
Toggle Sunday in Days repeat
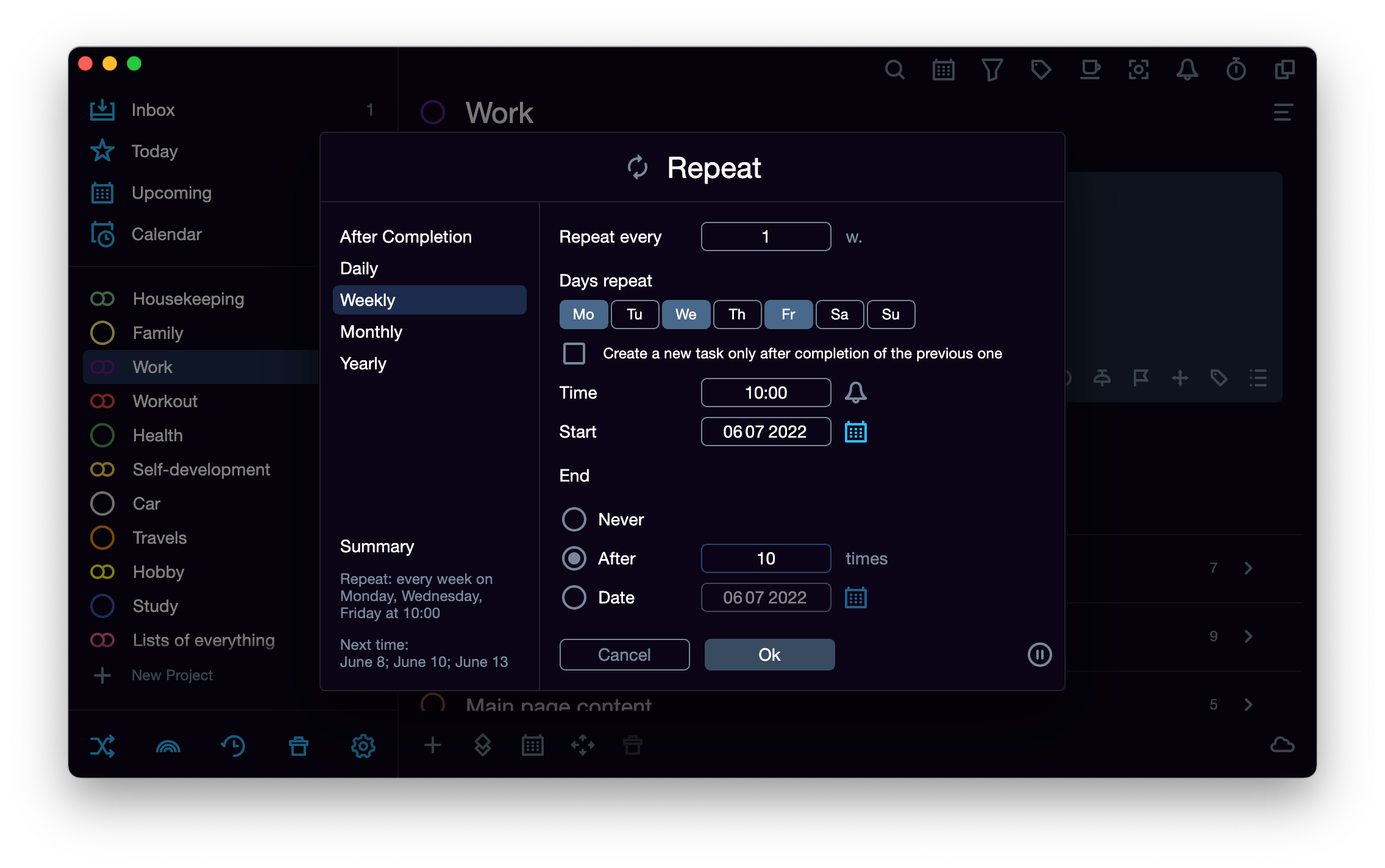point(891,315)
